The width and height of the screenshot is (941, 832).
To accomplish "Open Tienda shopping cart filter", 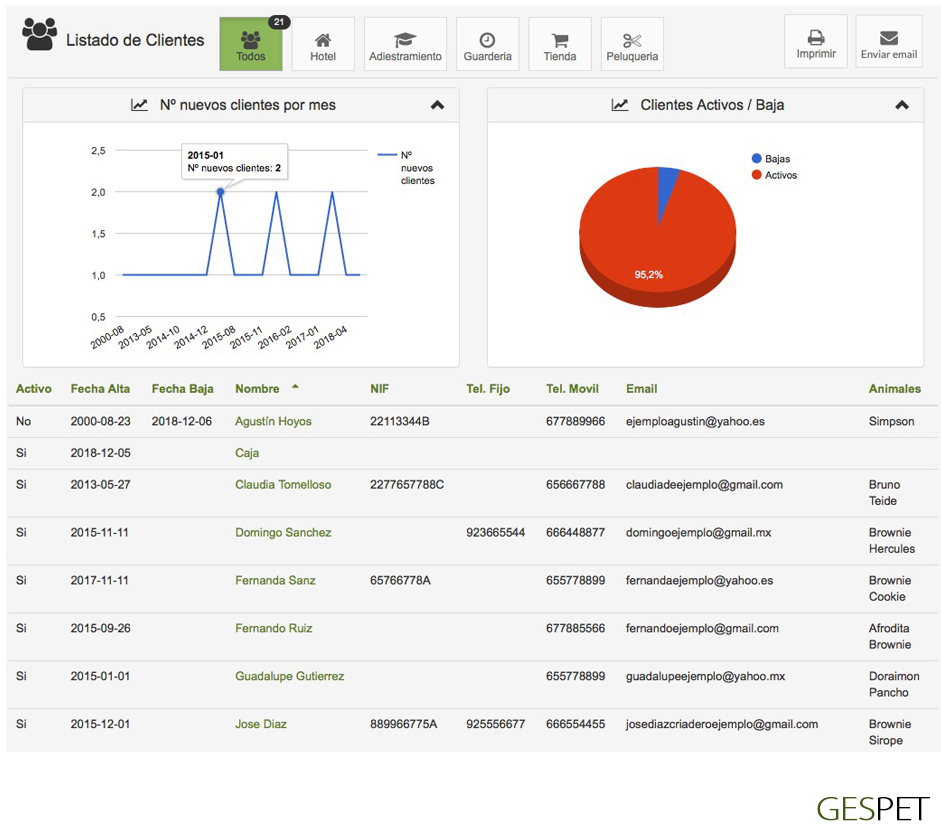I will click(559, 44).
